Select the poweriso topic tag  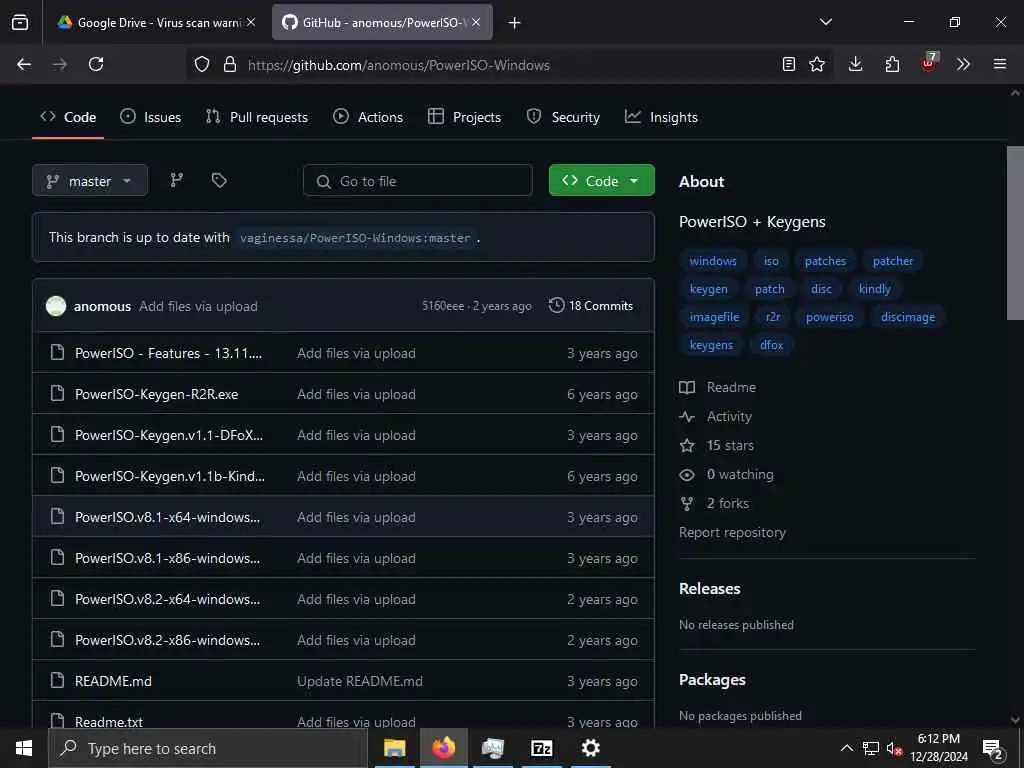(829, 317)
